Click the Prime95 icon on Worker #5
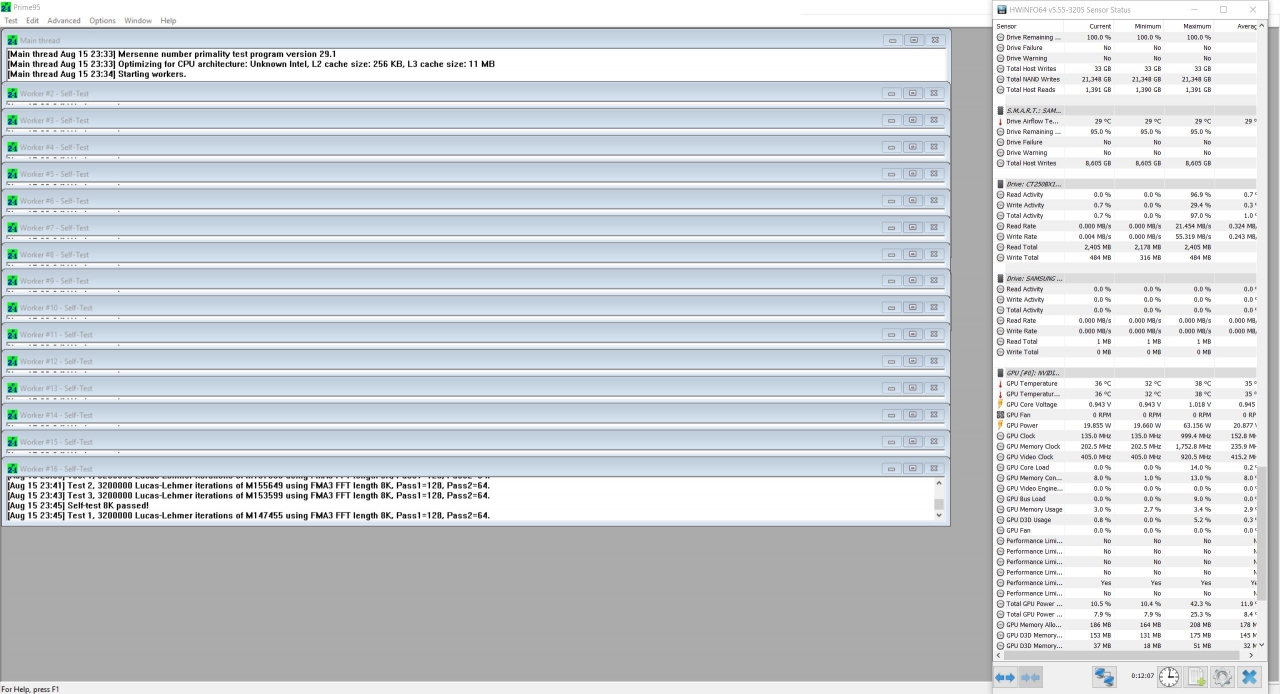 tap(13, 174)
